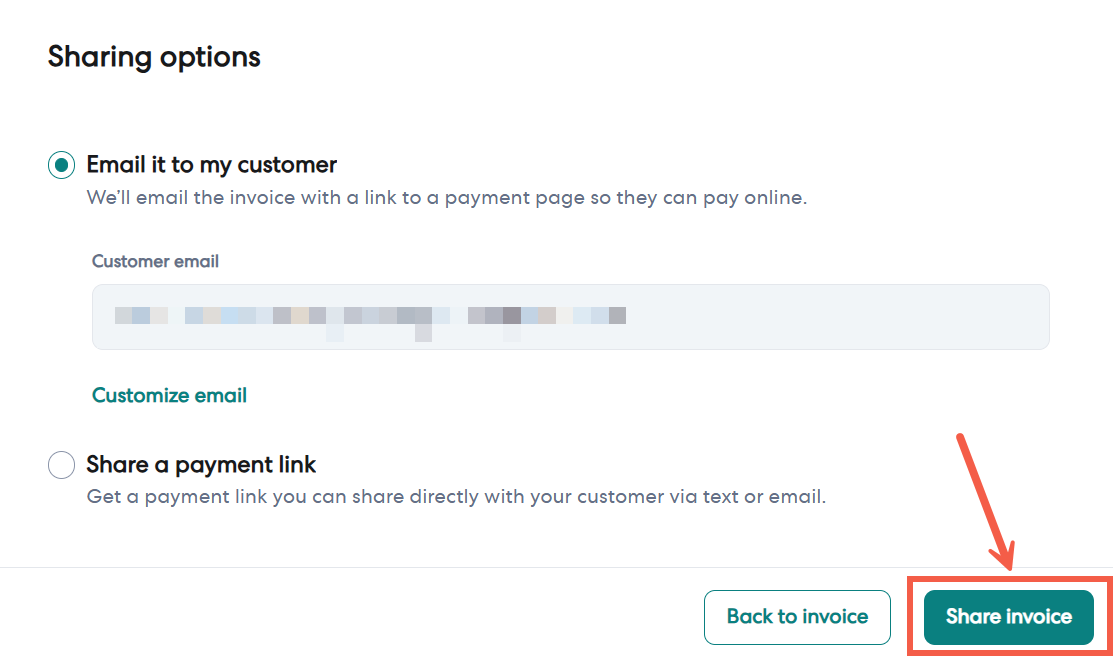
Task: Open the Customize email link
Action: click(169, 395)
